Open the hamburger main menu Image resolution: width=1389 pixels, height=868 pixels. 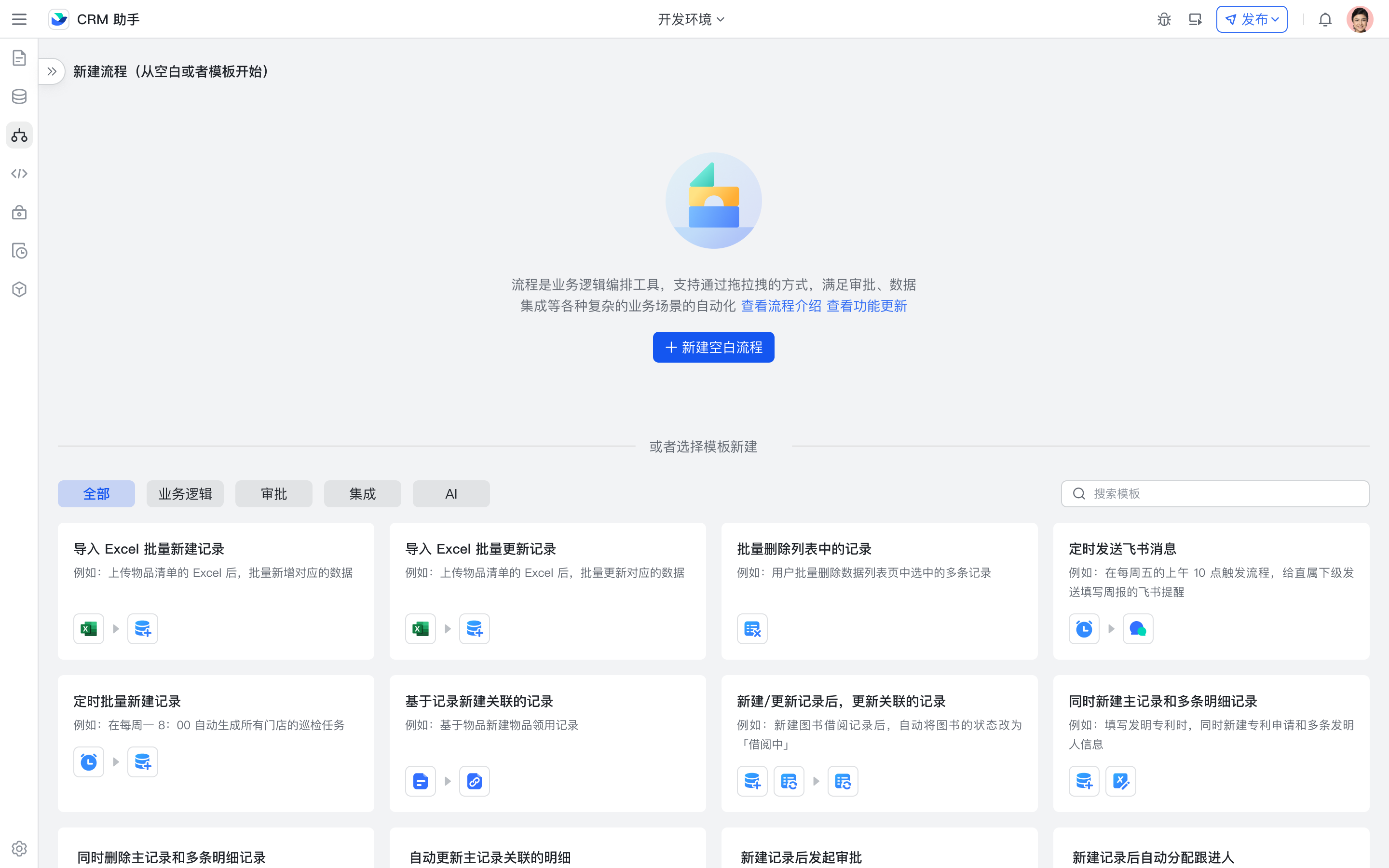pos(19,19)
